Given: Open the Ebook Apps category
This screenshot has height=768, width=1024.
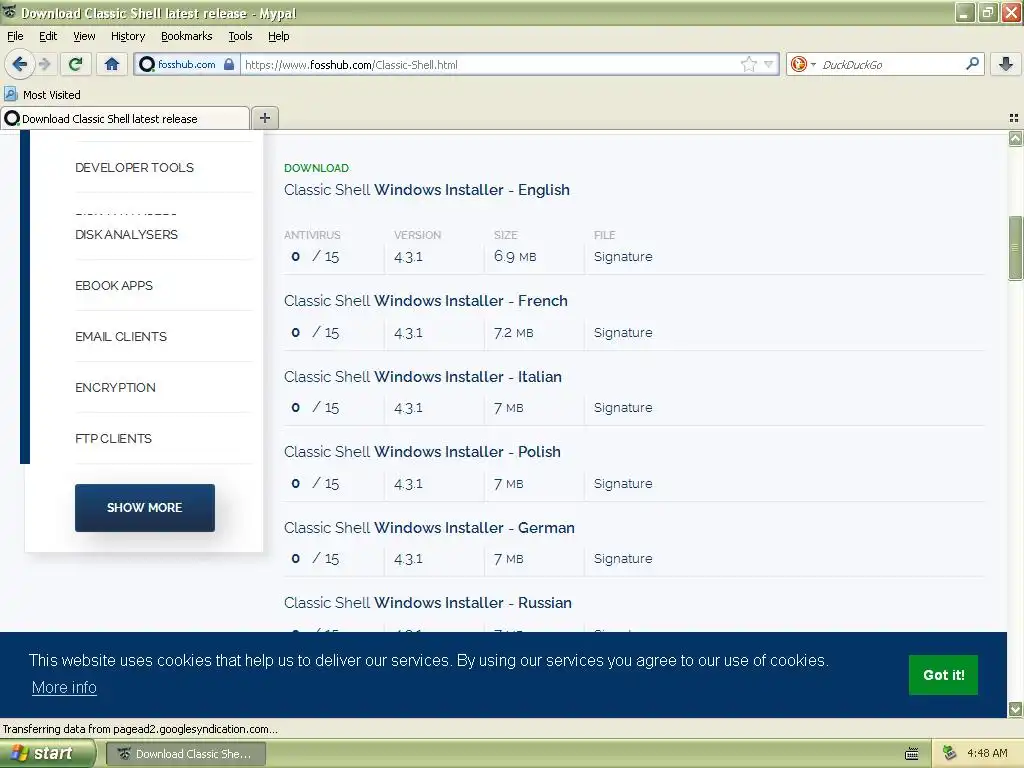Looking at the screenshot, I should (x=114, y=285).
